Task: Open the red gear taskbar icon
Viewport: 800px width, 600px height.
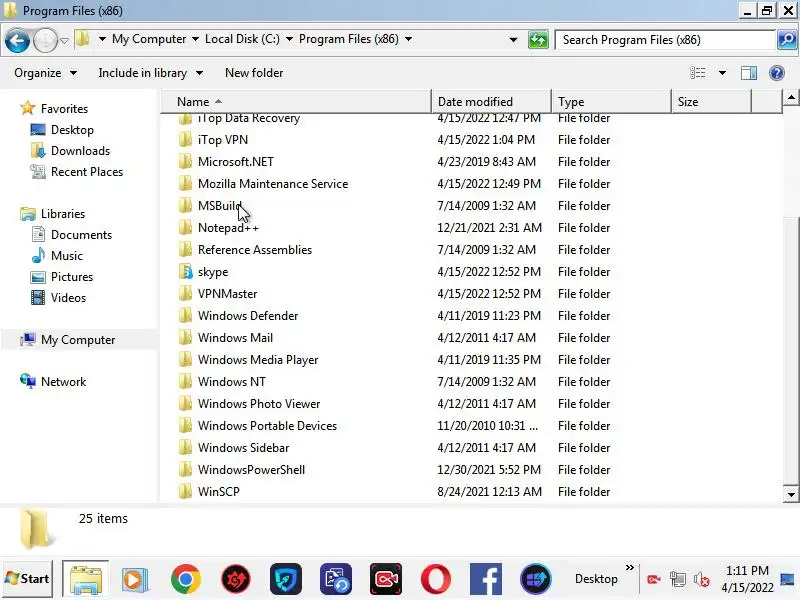Action: [236, 579]
